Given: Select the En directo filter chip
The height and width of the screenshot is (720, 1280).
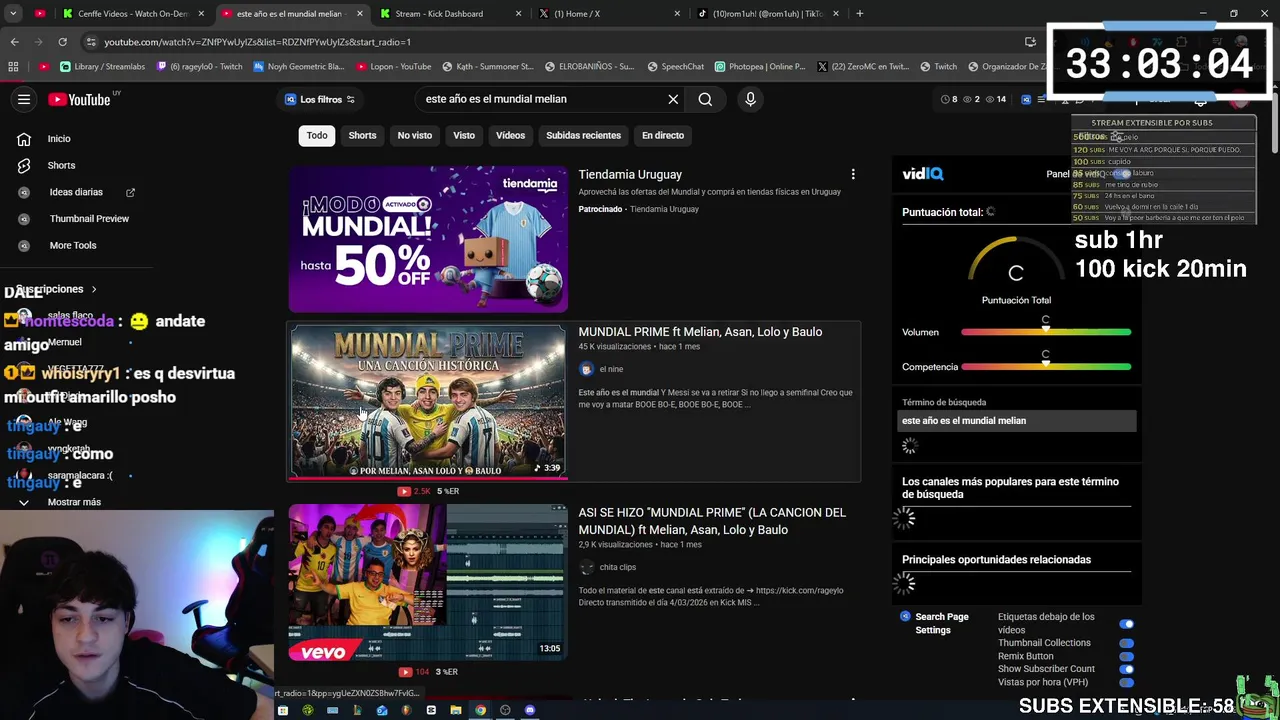Looking at the screenshot, I should click(x=663, y=135).
